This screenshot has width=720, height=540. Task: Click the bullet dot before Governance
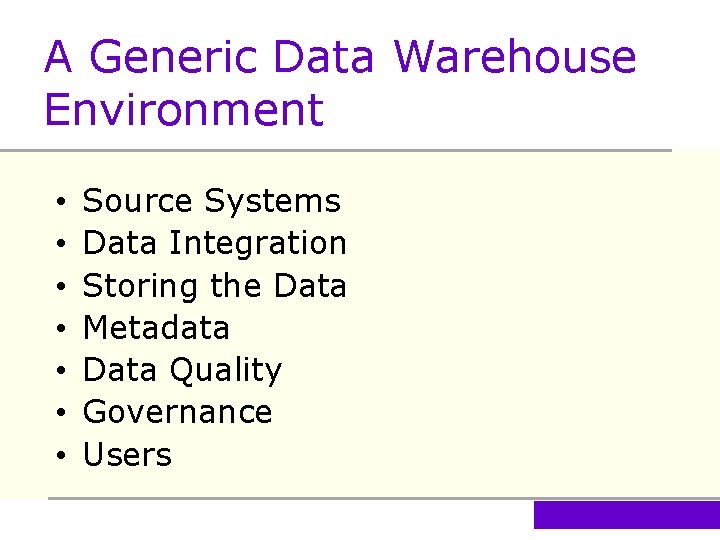pyautogui.click(x=61, y=414)
